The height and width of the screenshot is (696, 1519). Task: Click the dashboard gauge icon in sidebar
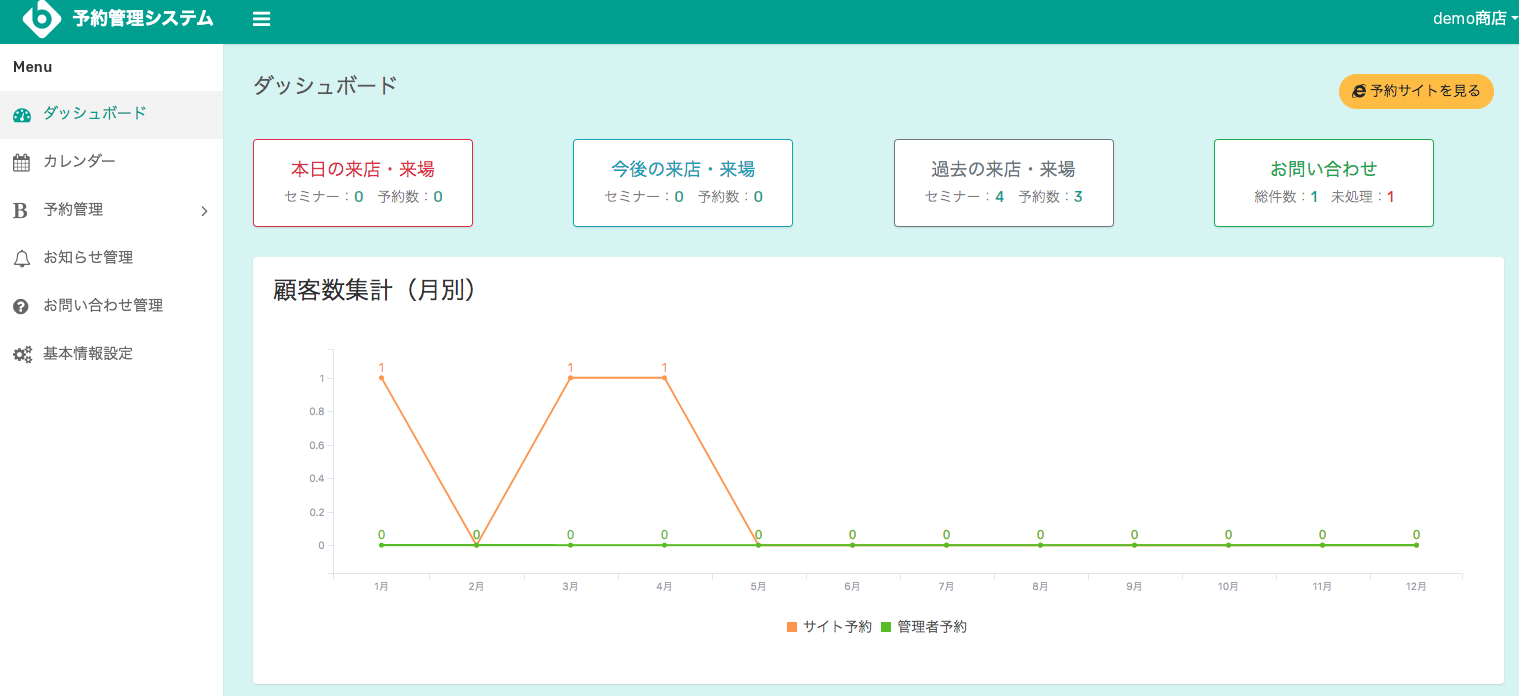(x=22, y=114)
